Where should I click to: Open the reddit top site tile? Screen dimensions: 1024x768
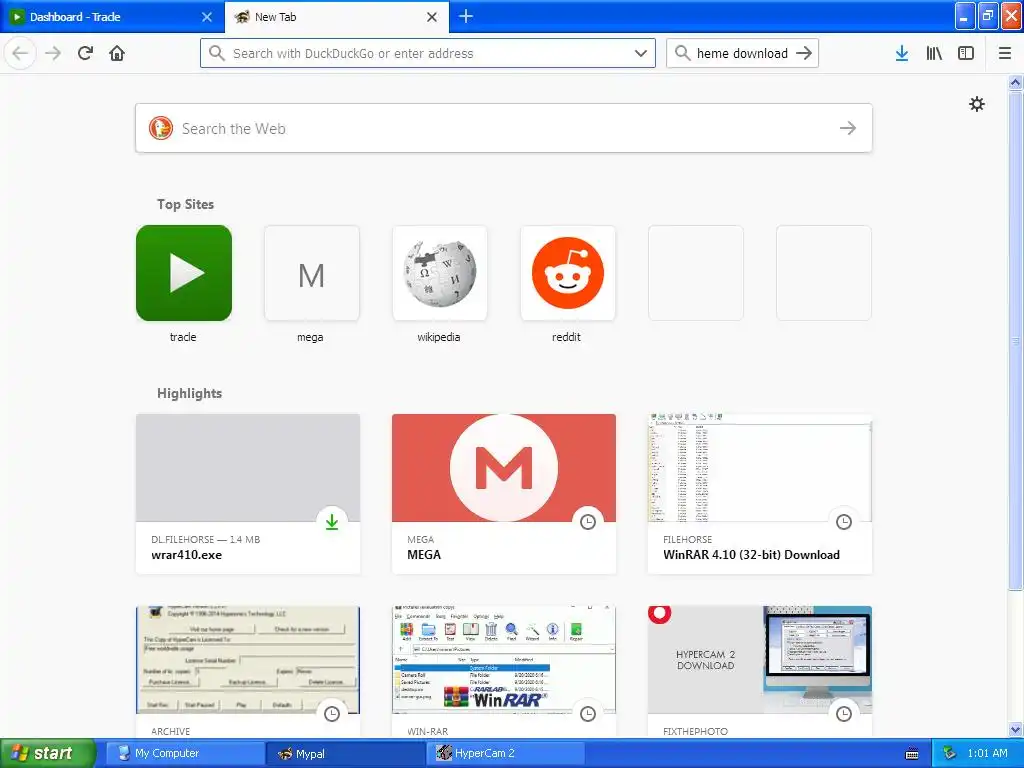568,273
